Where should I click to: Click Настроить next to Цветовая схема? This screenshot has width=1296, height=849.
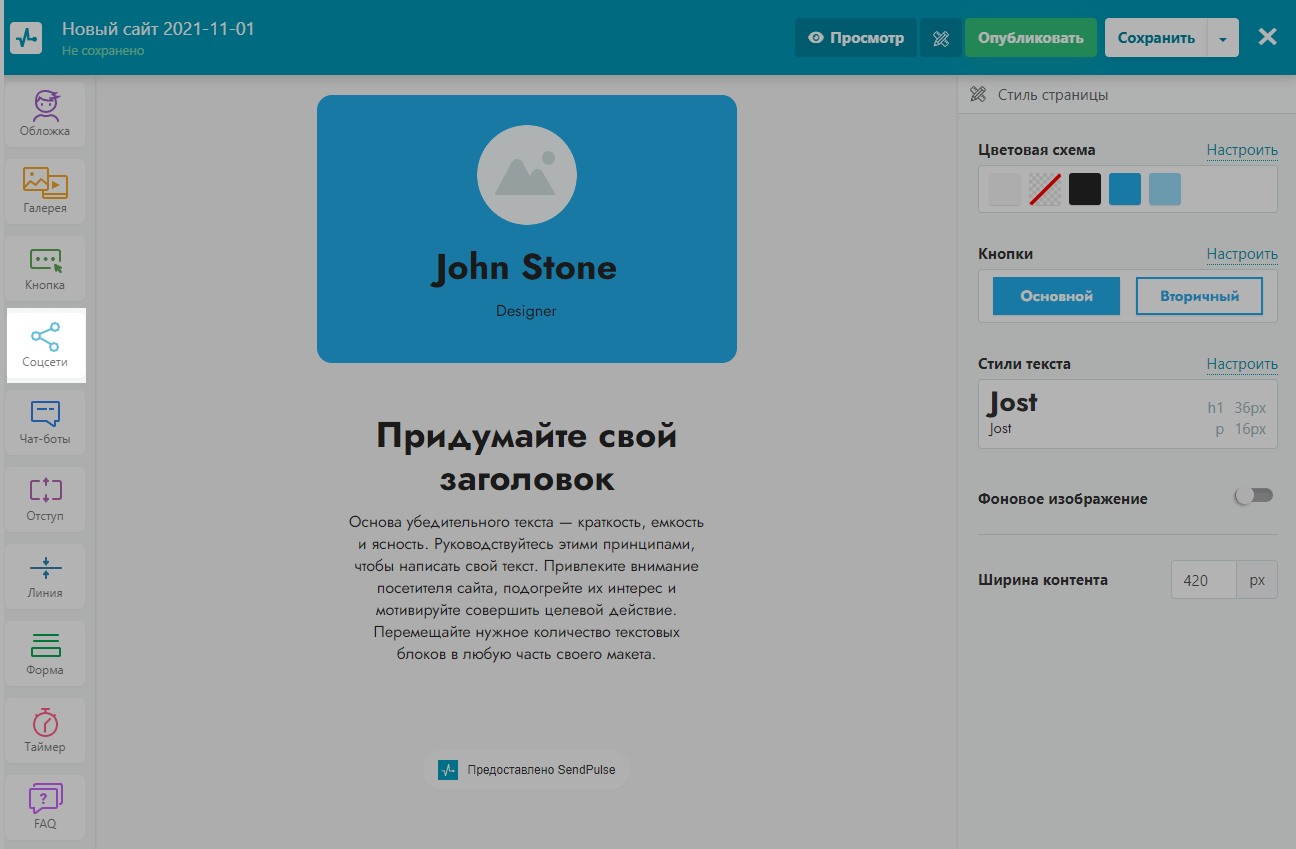click(x=1241, y=150)
